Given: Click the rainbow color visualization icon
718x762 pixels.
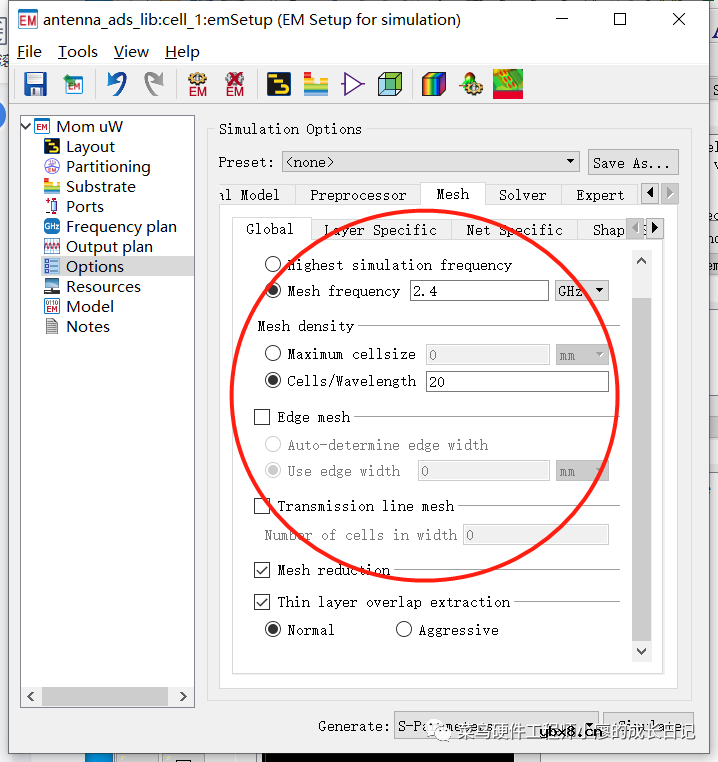Looking at the screenshot, I should [433, 85].
